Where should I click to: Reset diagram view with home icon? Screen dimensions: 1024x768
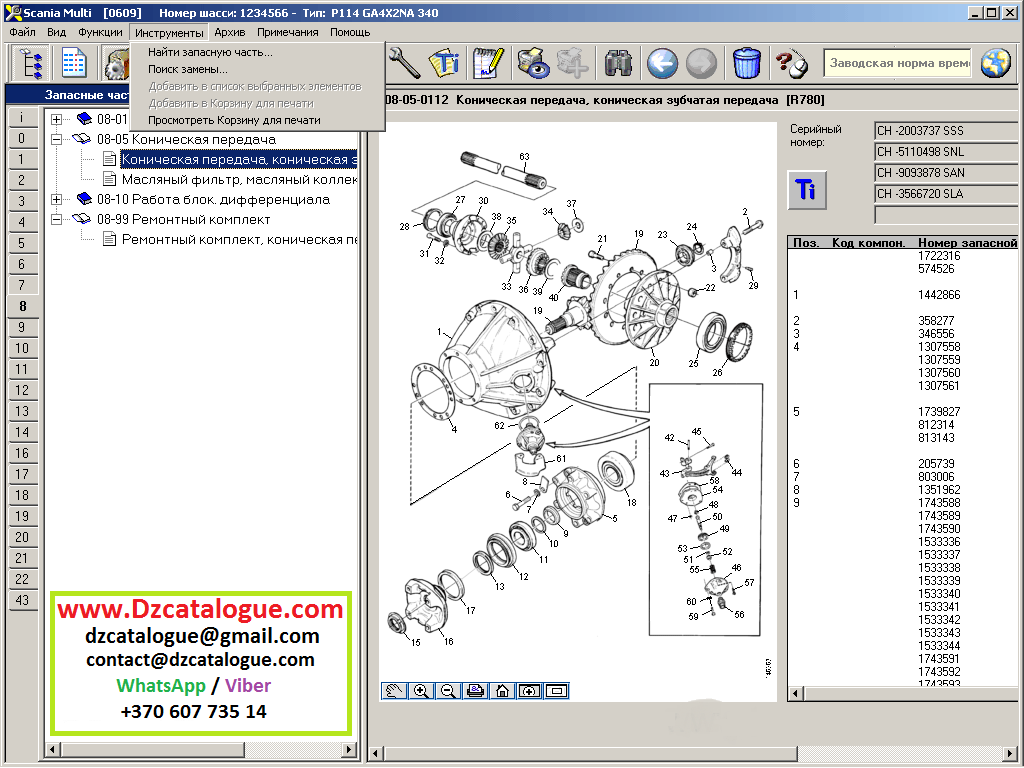click(x=502, y=691)
